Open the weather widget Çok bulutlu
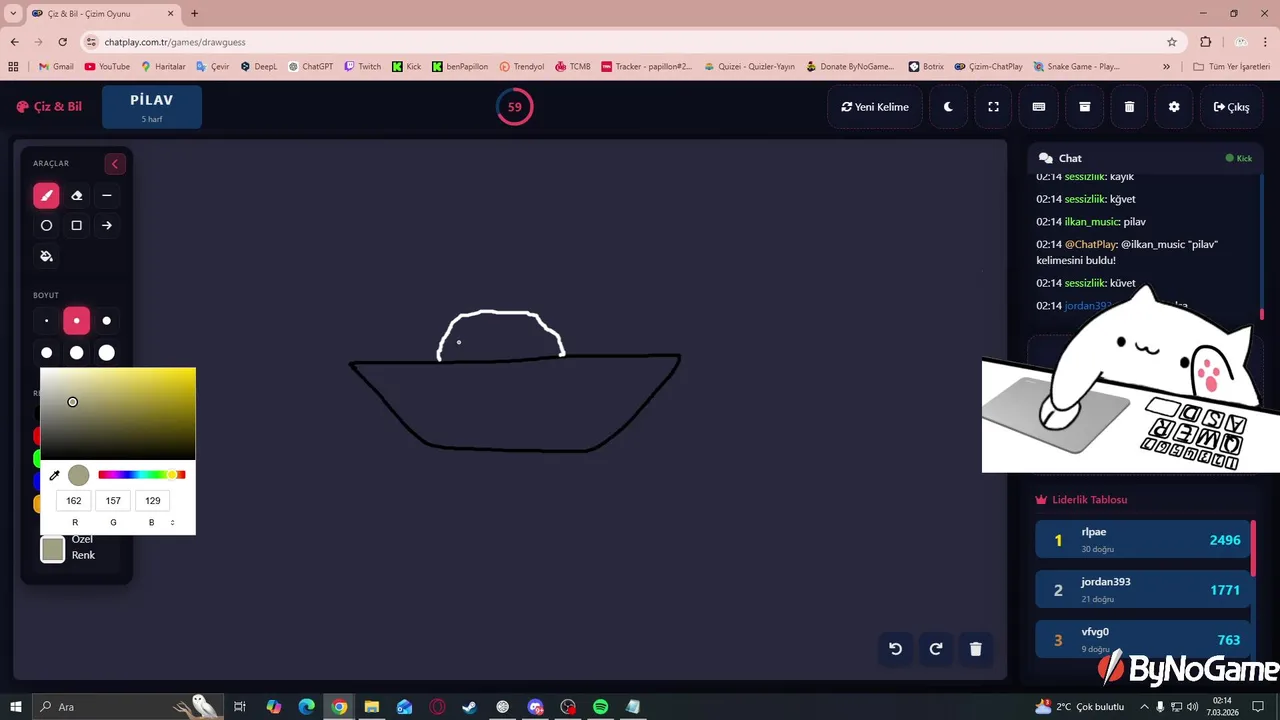 pyautogui.click(x=1079, y=707)
